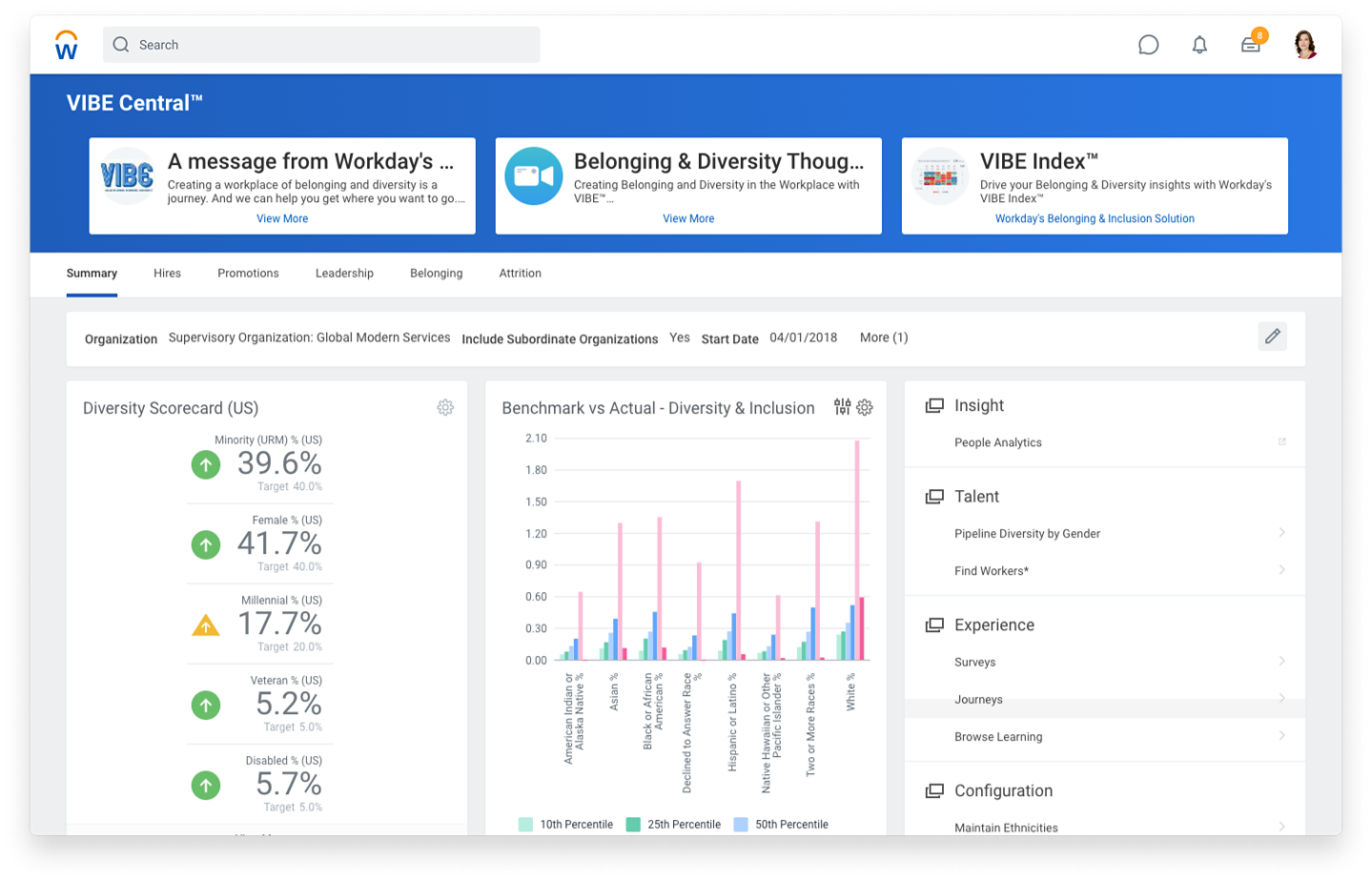Switch to the Attrition tab
Viewport: 1372px width, 880px height.
pyautogui.click(x=520, y=273)
